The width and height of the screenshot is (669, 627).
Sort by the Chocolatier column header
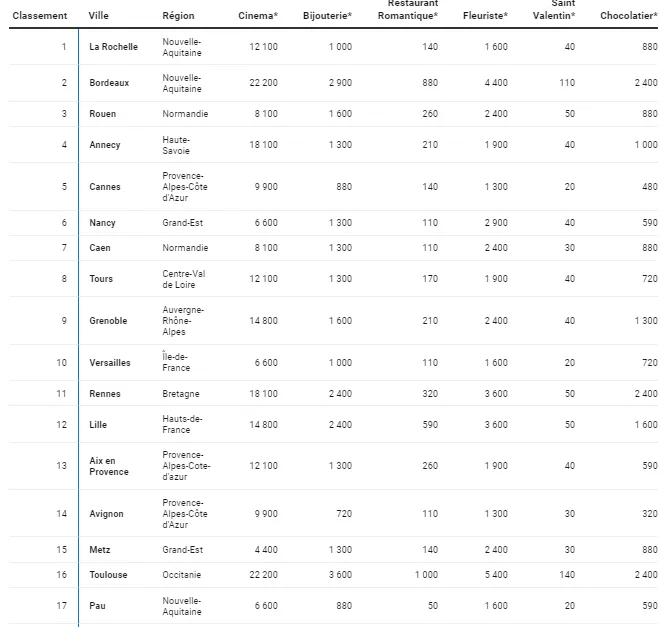click(628, 16)
